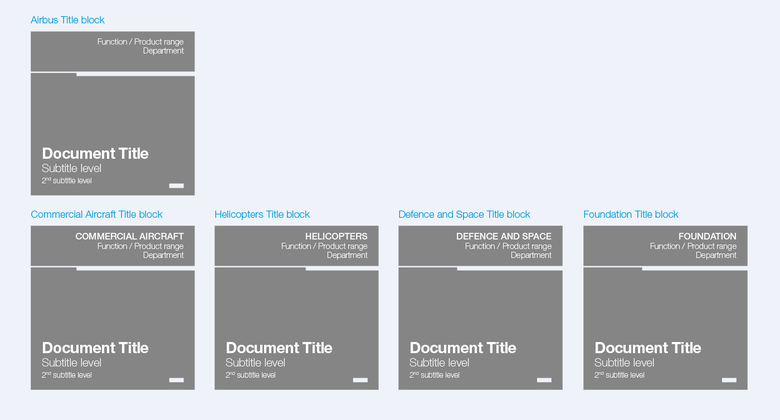Click white logo placeholder in Commercial Aircraft block
This screenshot has height=420, width=780.
pyautogui.click(x=177, y=380)
